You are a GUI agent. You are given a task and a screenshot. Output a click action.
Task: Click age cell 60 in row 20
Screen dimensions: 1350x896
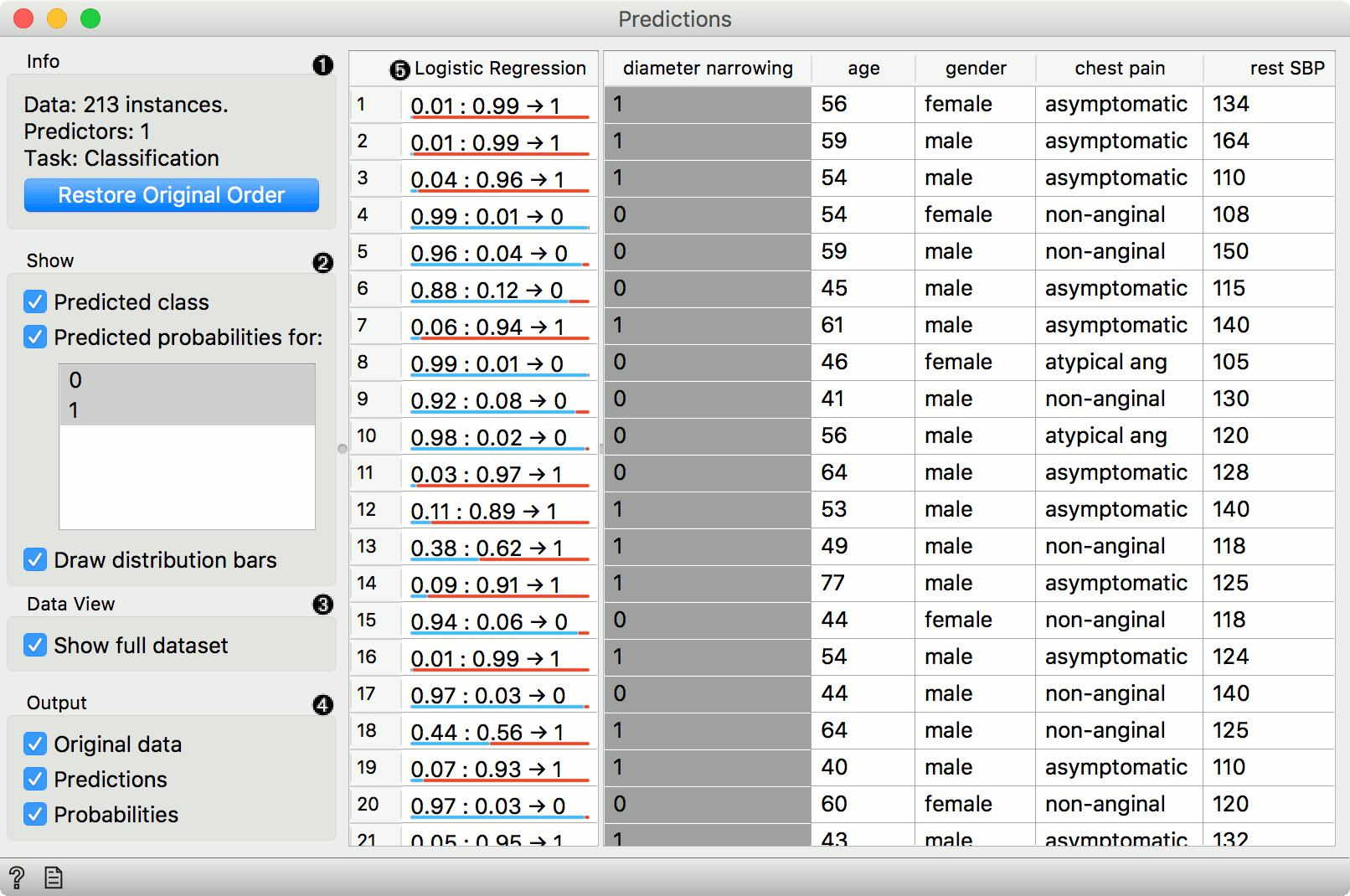(863, 805)
